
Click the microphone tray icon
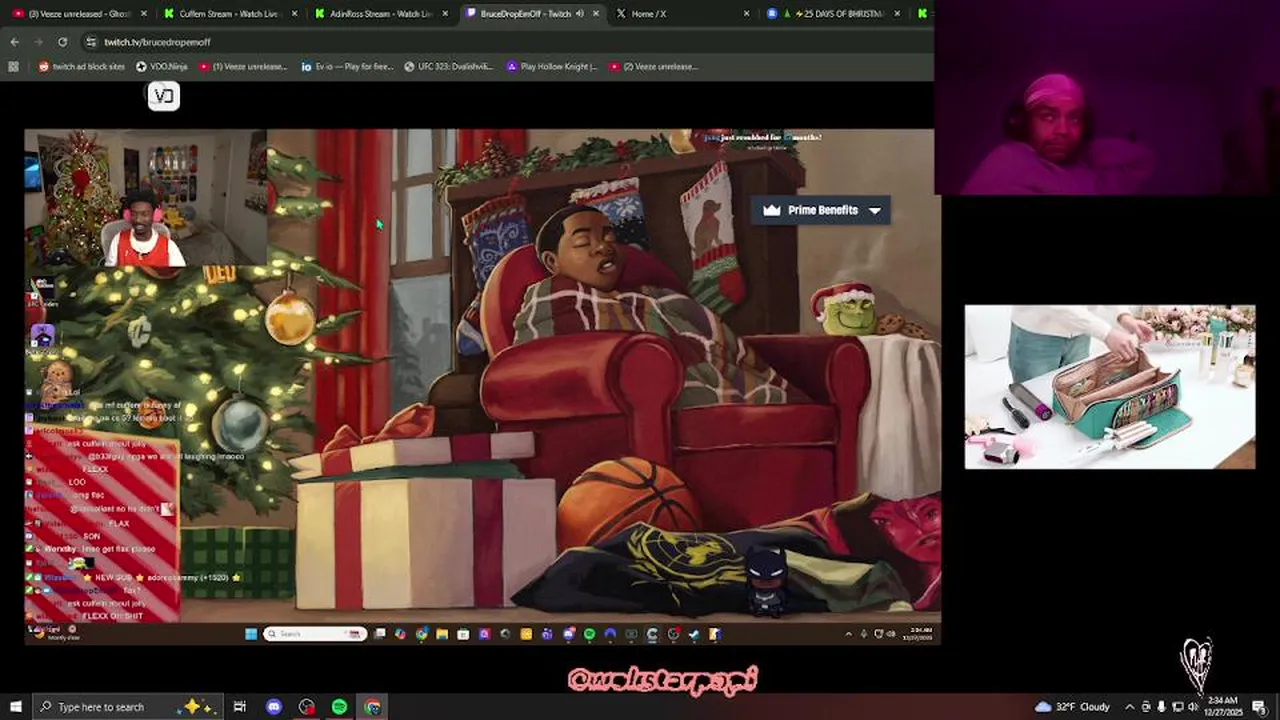point(1161,707)
